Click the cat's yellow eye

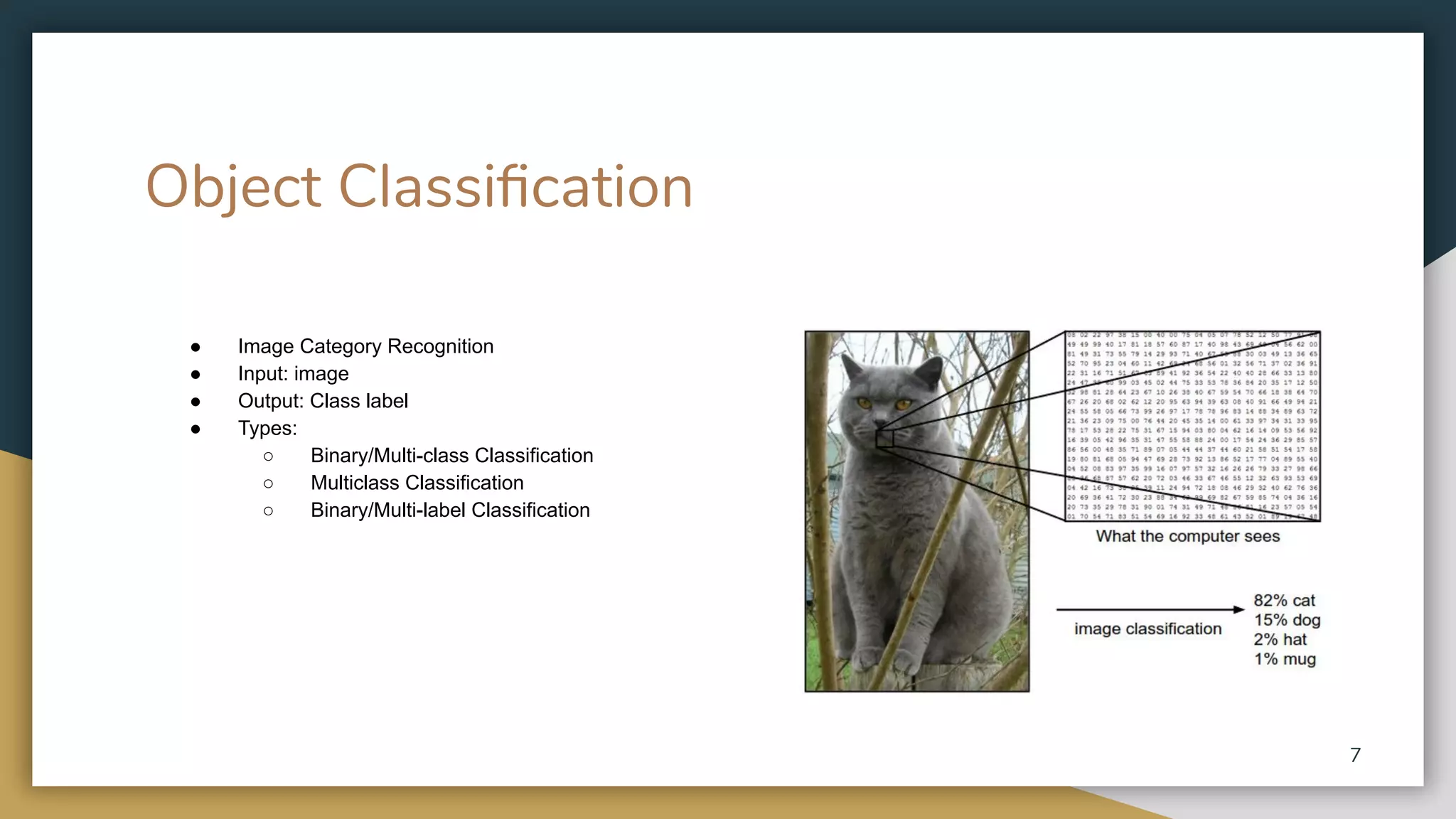[864, 403]
